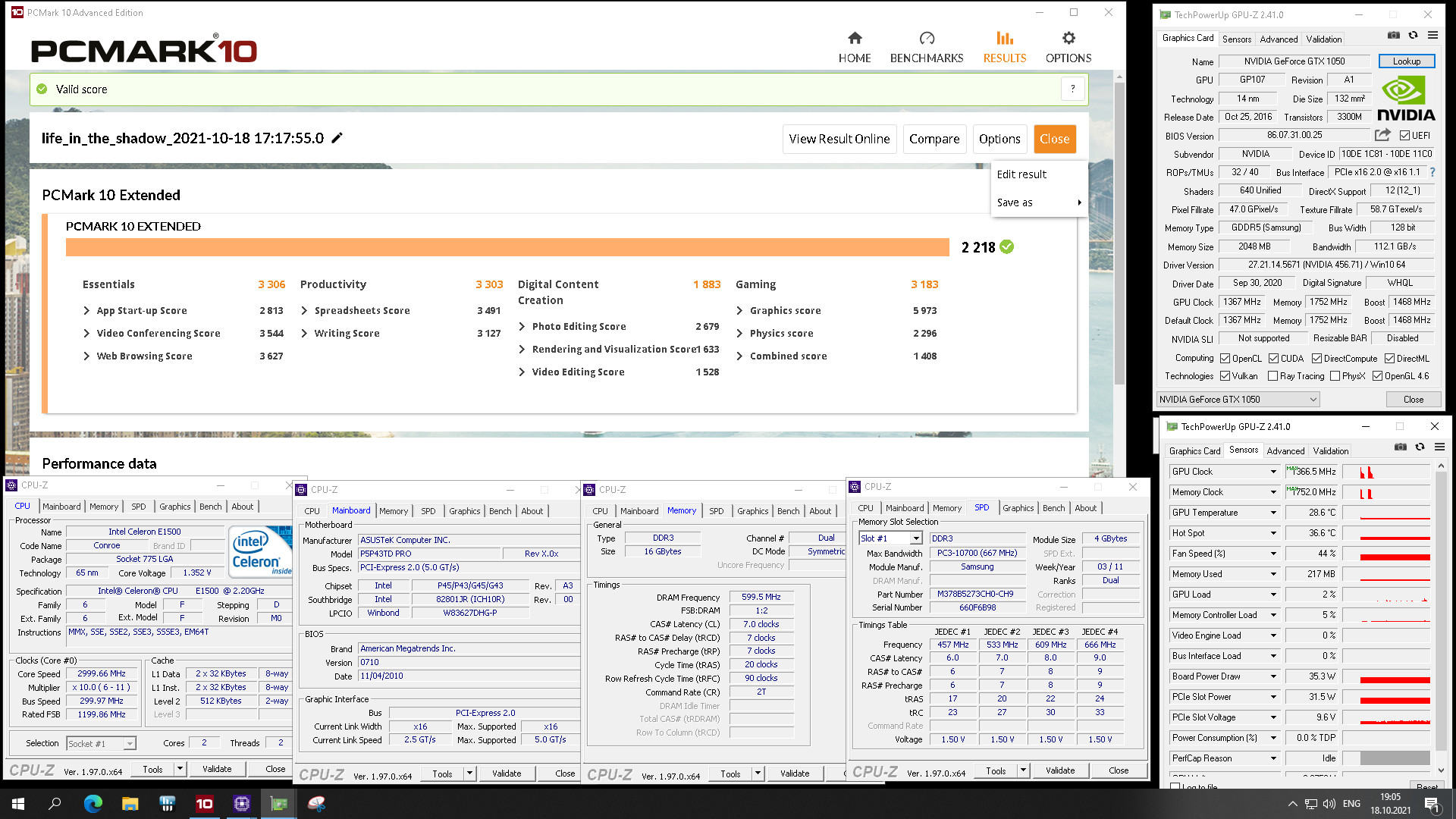1456x819 pixels.
Task: Enable the PhysX checkbox
Action: [1335, 375]
